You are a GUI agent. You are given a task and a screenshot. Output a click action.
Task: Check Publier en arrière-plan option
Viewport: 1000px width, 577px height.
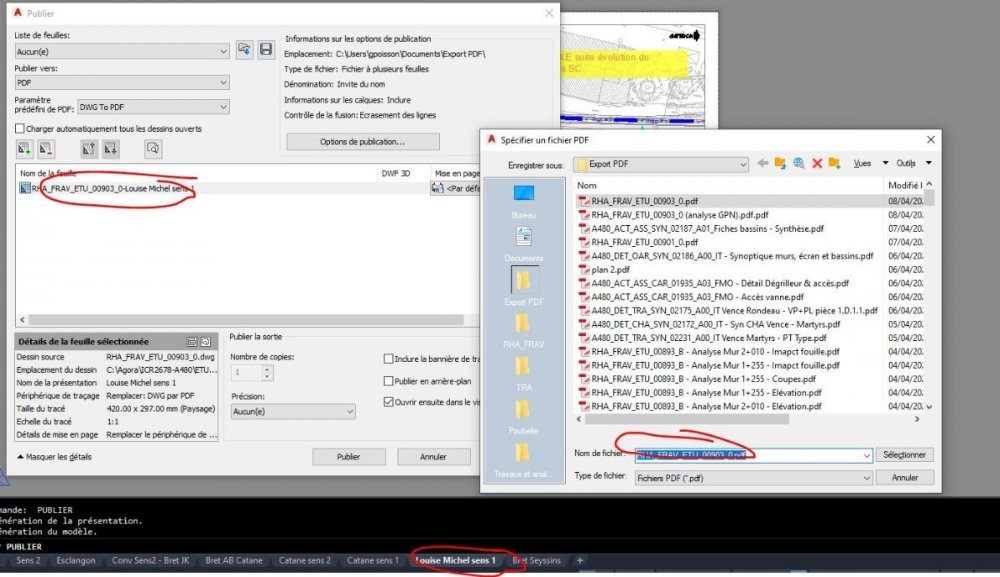click(388, 381)
